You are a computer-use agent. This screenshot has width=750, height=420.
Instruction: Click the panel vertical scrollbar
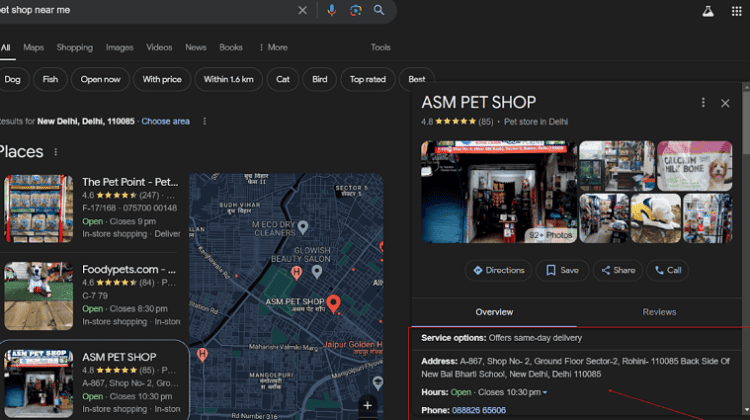click(x=746, y=123)
